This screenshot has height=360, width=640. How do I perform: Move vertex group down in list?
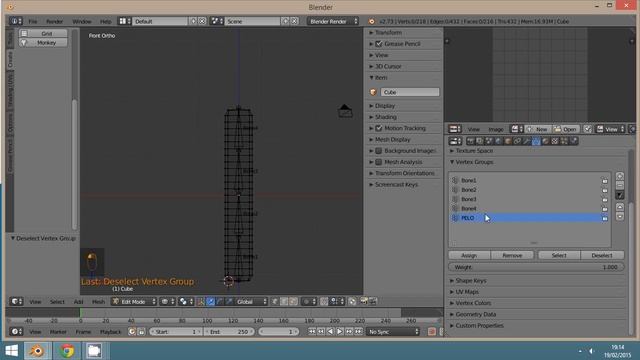click(620, 216)
